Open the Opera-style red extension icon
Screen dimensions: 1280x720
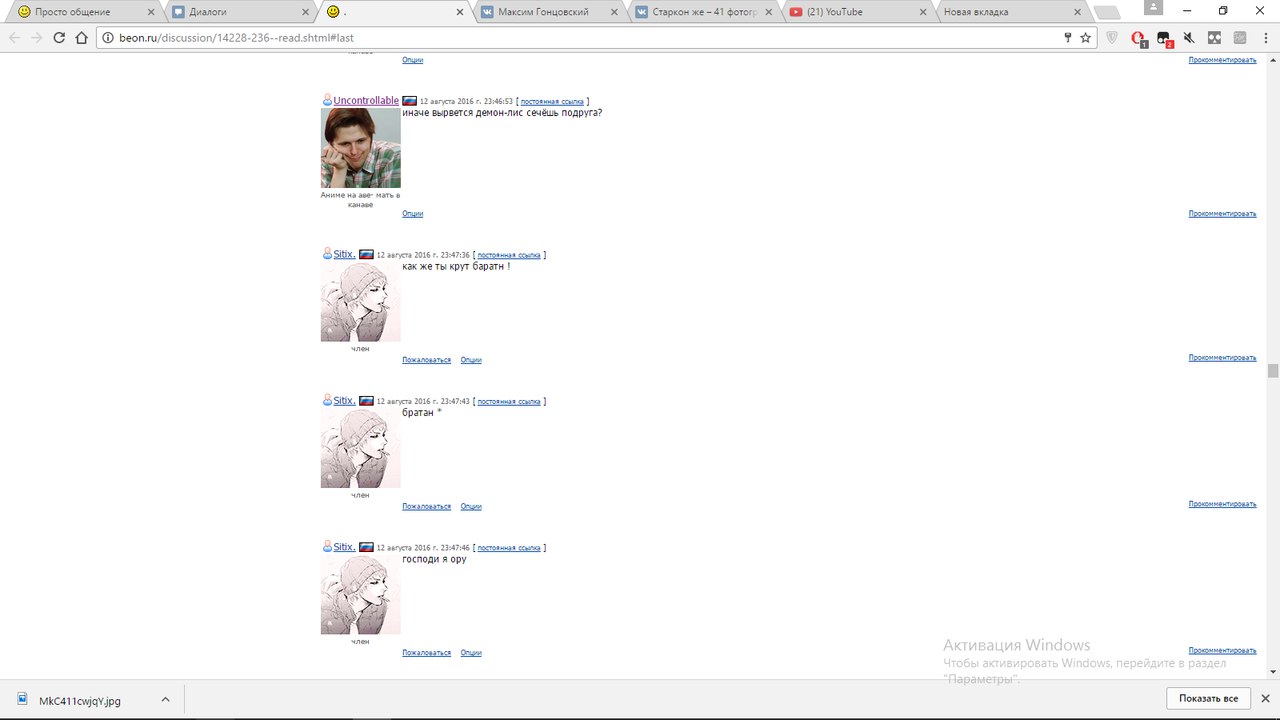click(1138, 38)
